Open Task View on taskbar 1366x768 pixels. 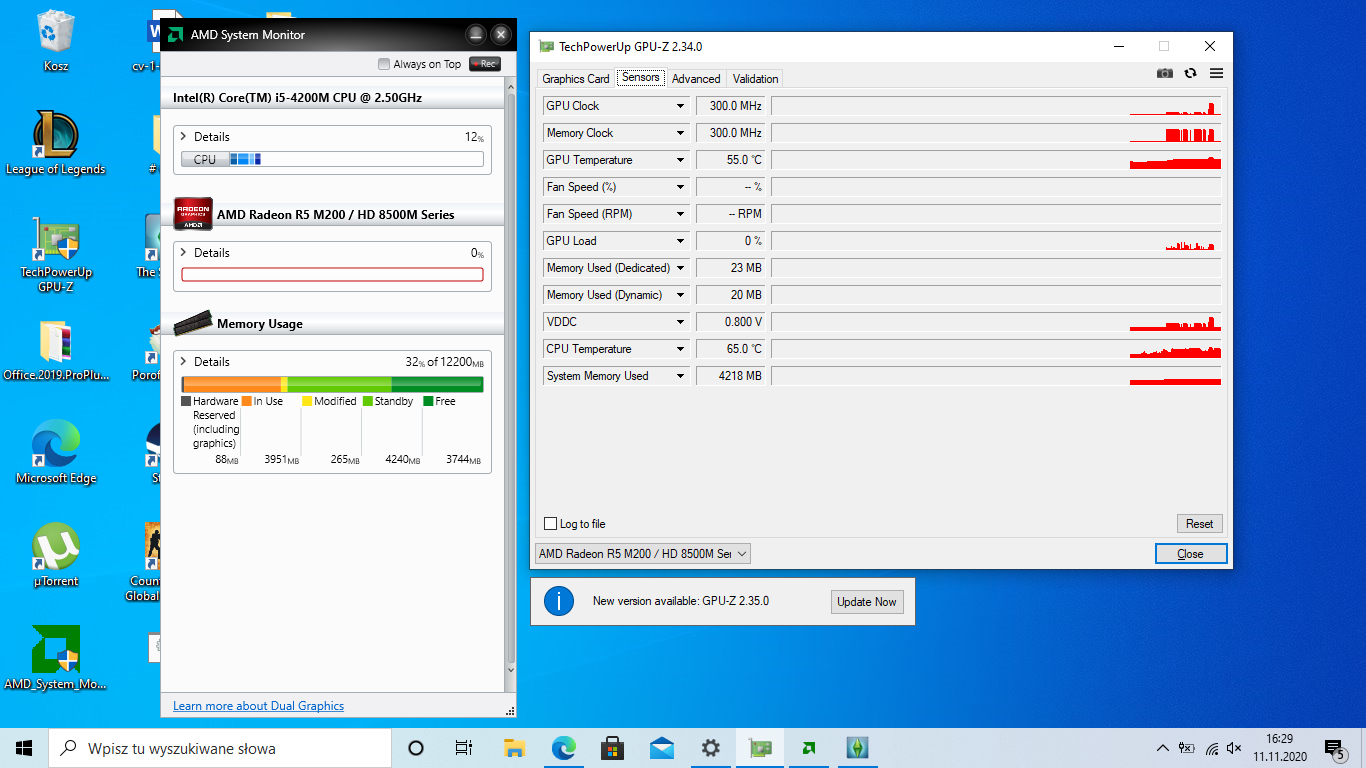click(464, 748)
